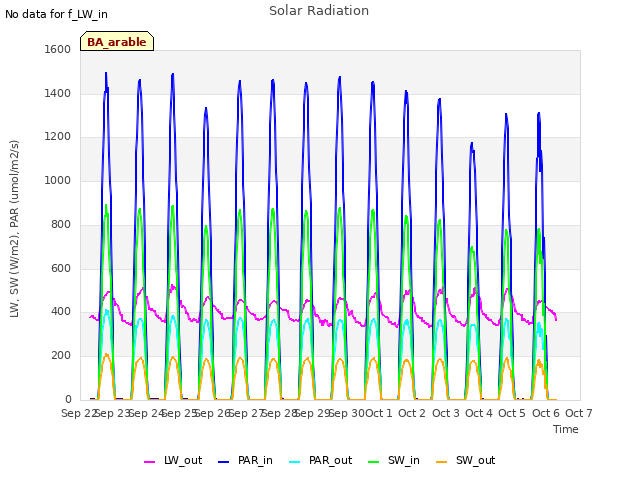Click the cyan PAR_out legend swatch

(294, 462)
